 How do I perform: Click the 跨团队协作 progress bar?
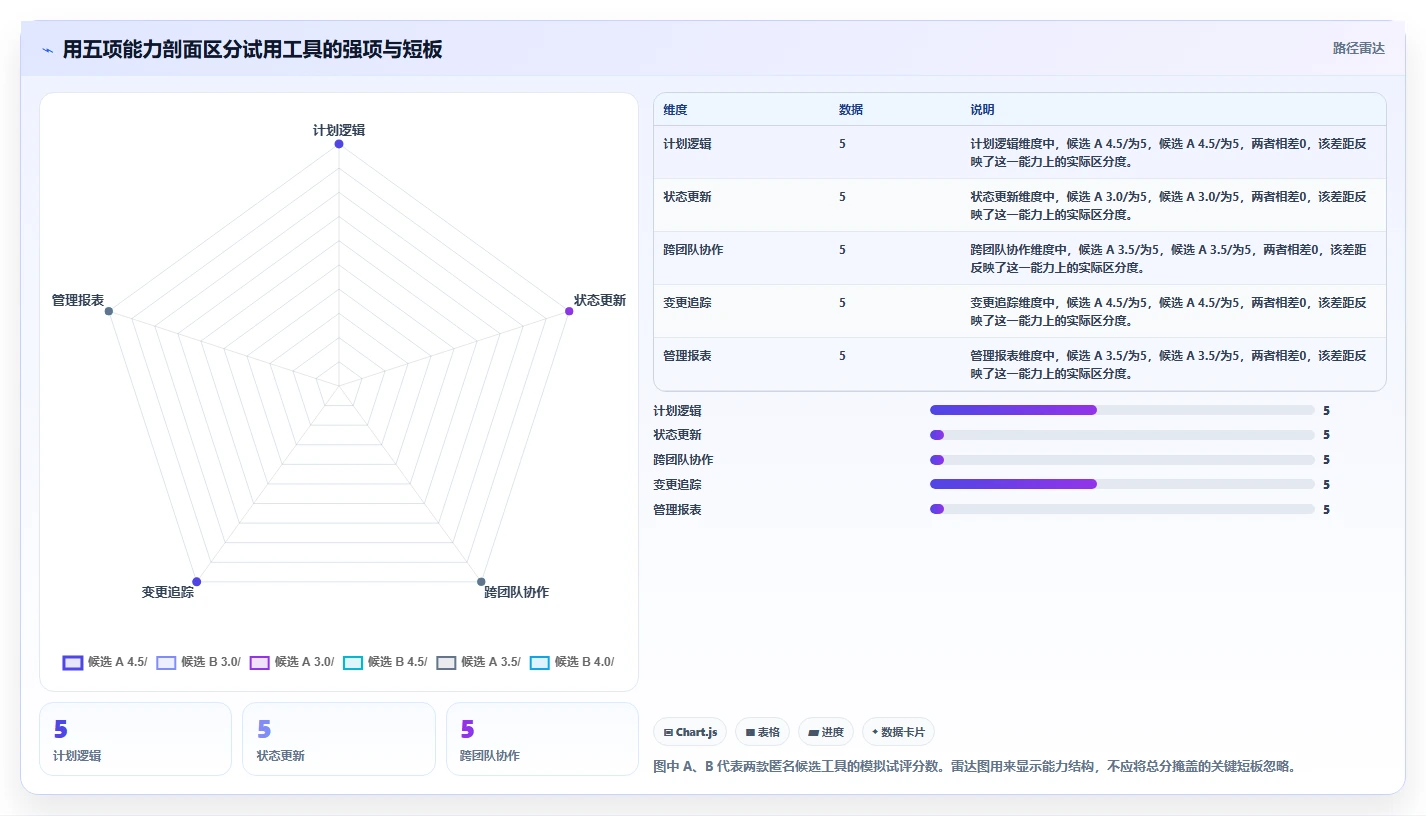point(1122,460)
